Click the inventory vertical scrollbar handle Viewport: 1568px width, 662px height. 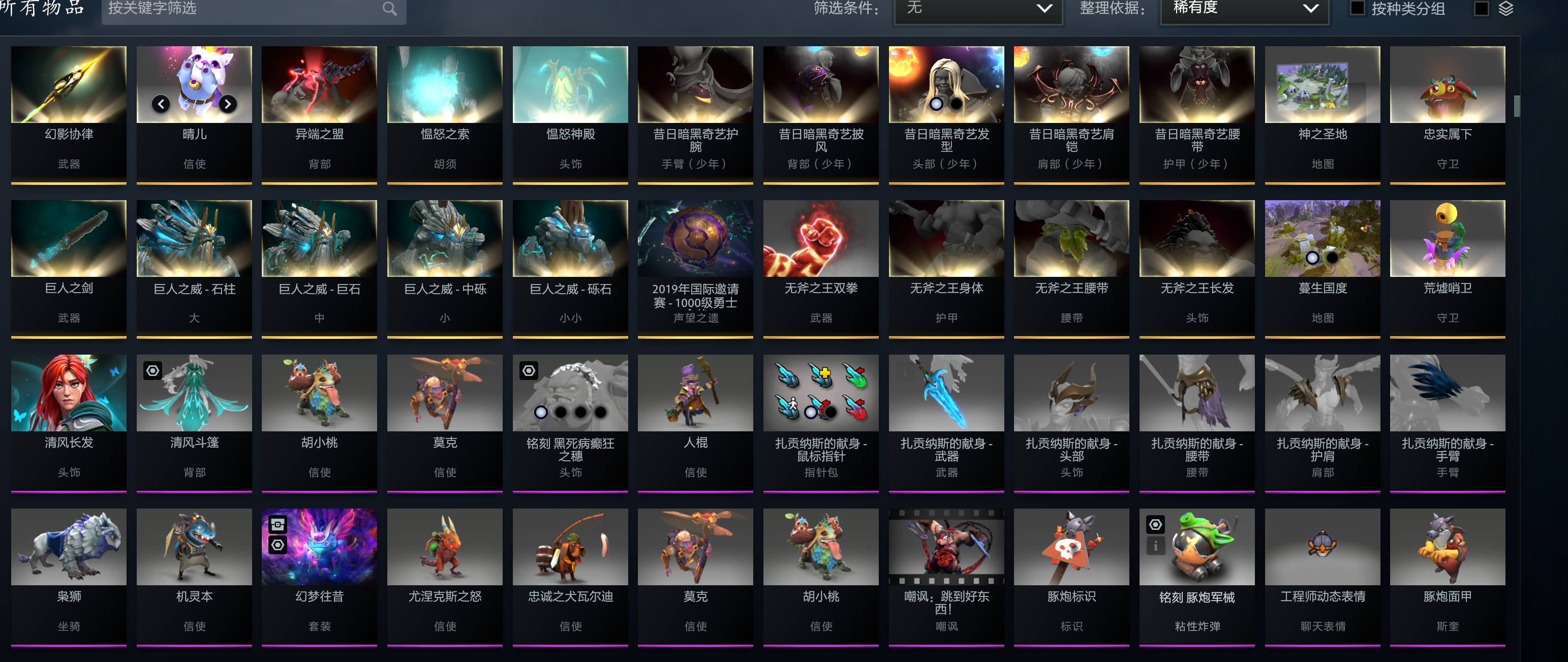(1517, 106)
